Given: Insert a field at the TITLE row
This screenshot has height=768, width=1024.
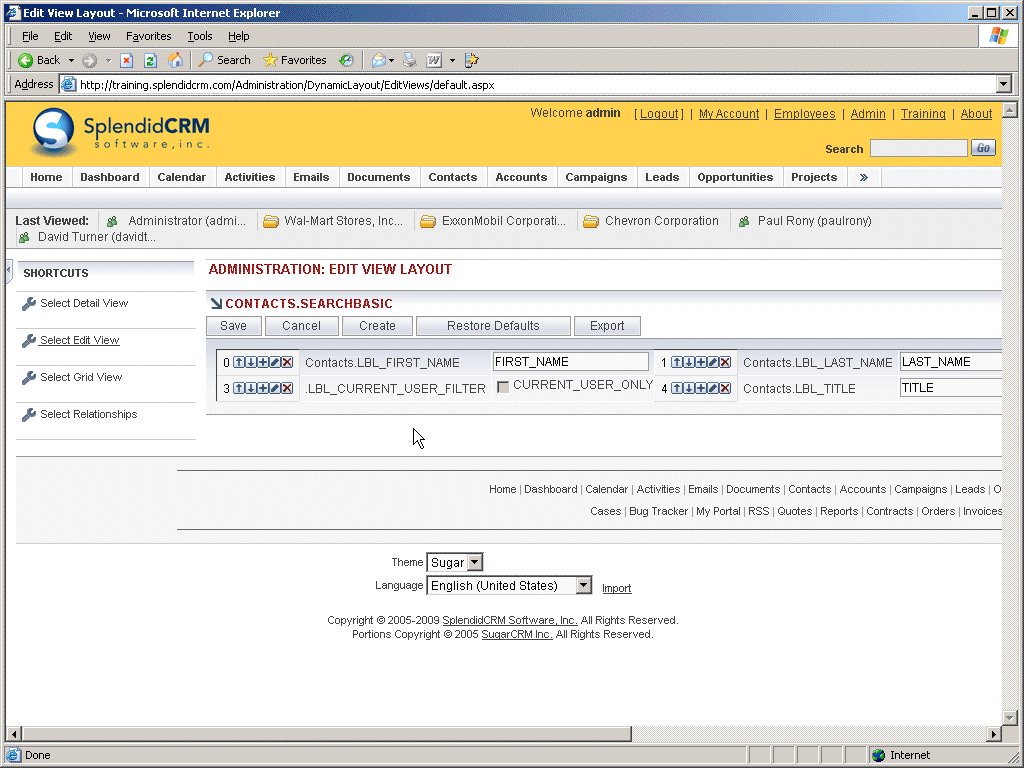Looking at the screenshot, I should point(701,388).
